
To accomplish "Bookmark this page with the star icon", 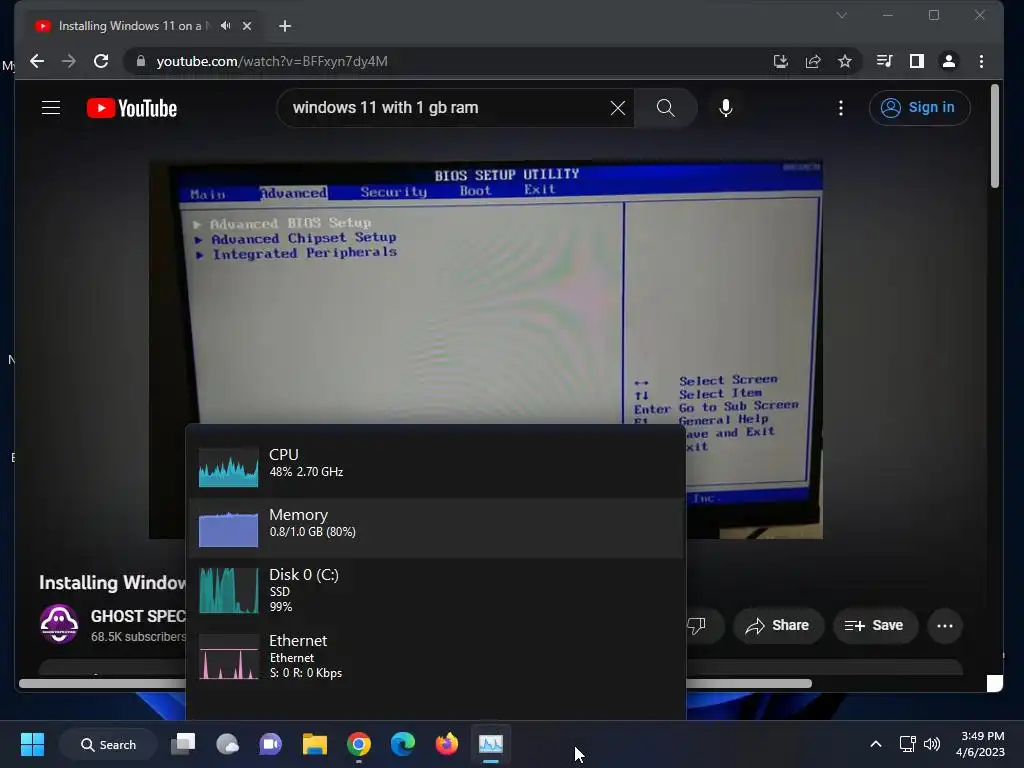I will [845, 61].
